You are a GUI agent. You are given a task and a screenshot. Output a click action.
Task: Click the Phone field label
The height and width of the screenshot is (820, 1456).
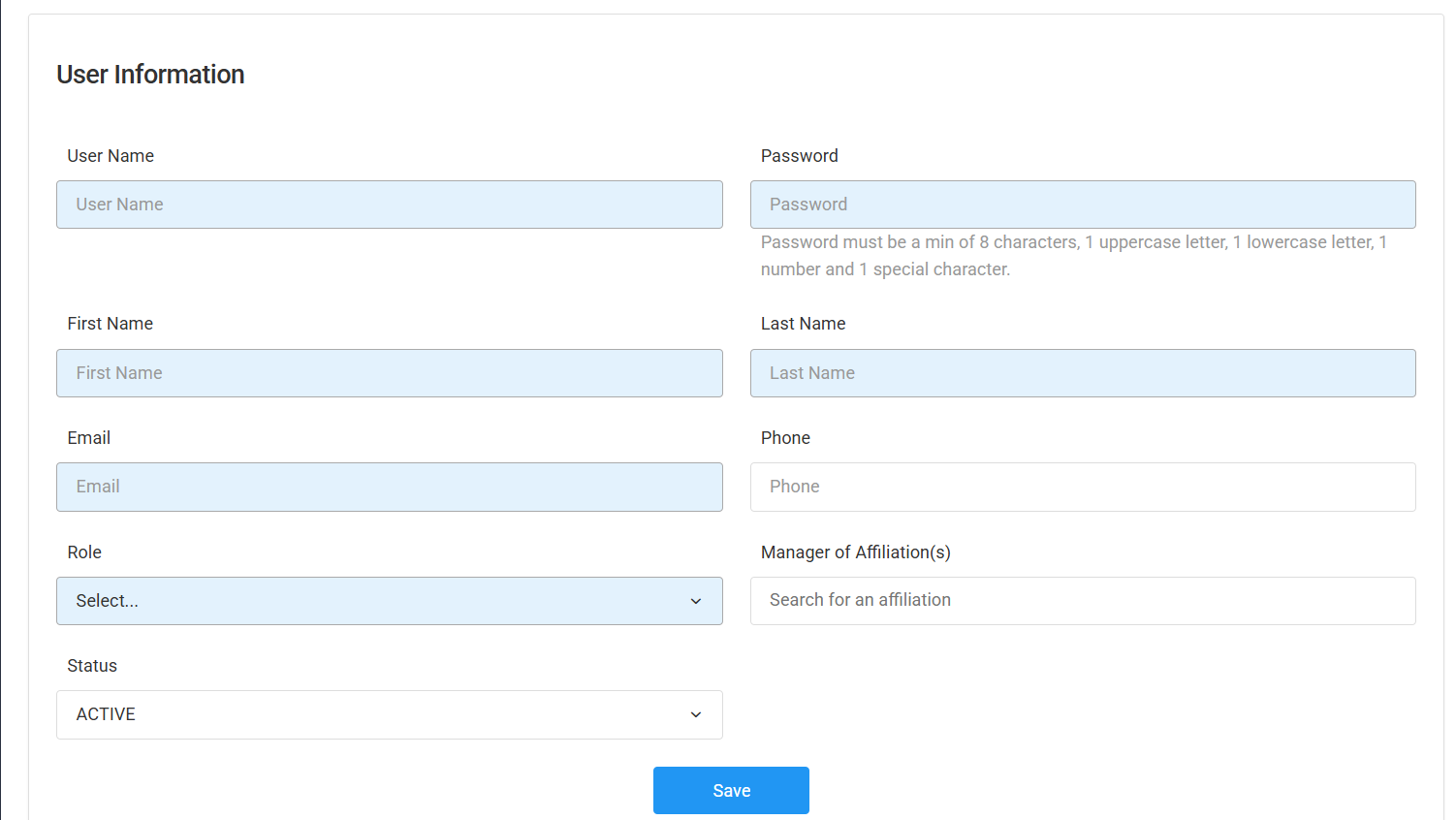point(785,438)
